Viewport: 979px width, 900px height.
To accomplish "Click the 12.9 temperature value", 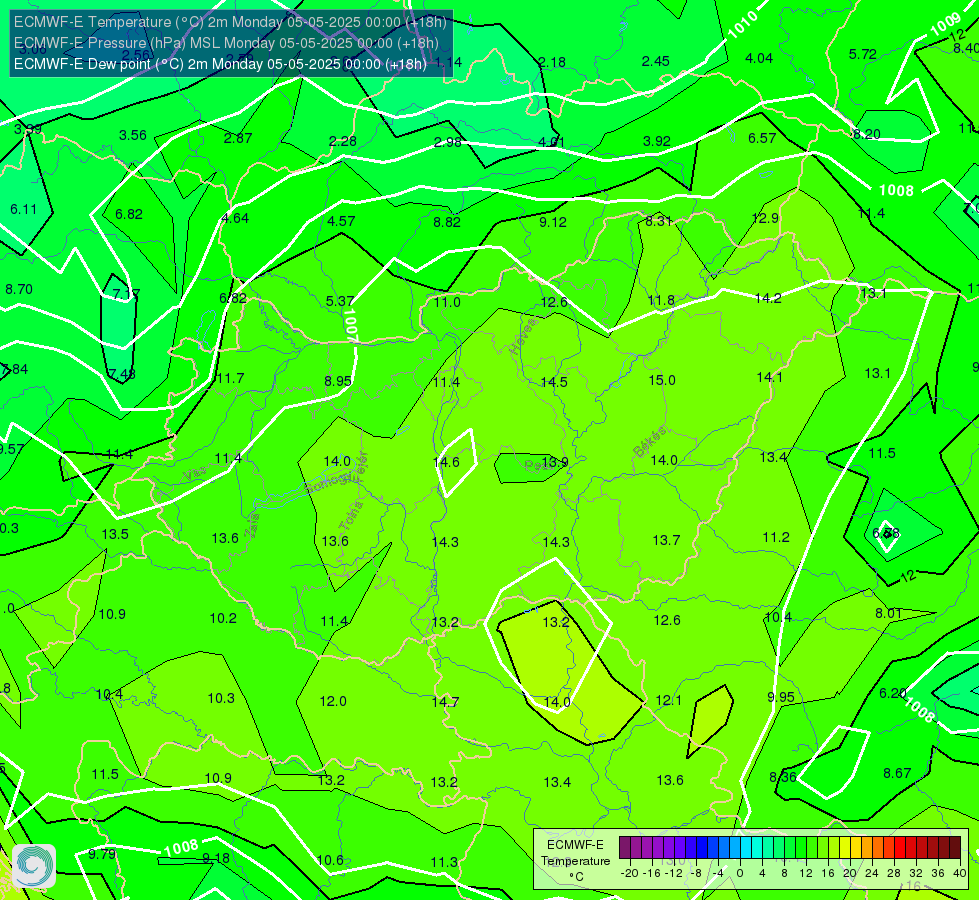I will 765,218.
